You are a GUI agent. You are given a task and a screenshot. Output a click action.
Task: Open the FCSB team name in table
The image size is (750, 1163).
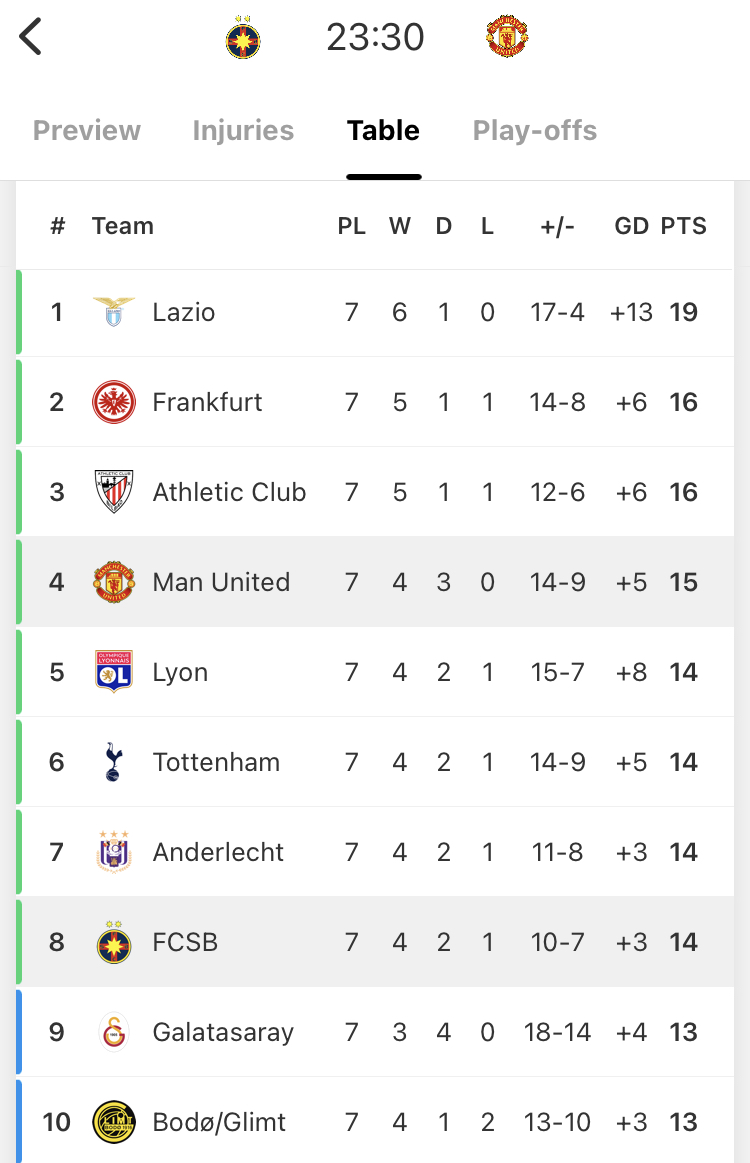185,942
